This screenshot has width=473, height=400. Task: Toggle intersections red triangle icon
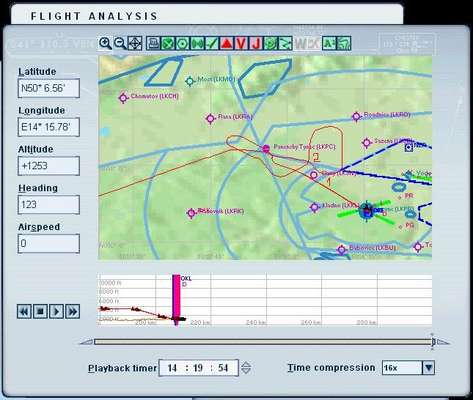pyautogui.click(x=226, y=43)
